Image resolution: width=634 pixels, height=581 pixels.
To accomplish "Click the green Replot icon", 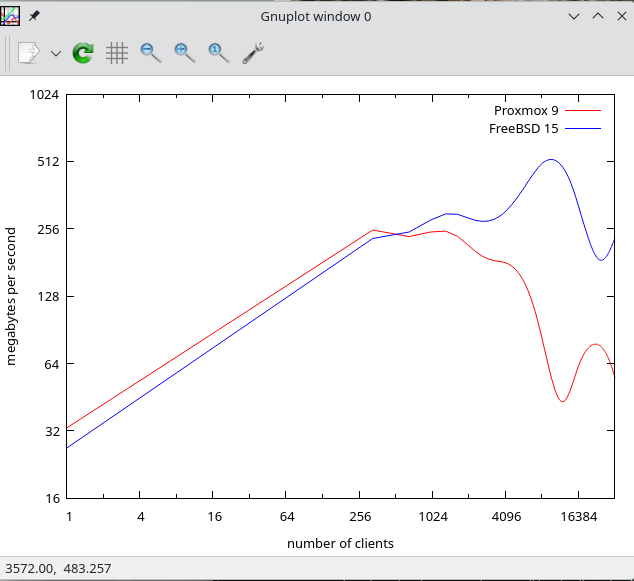I will tap(83, 53).
